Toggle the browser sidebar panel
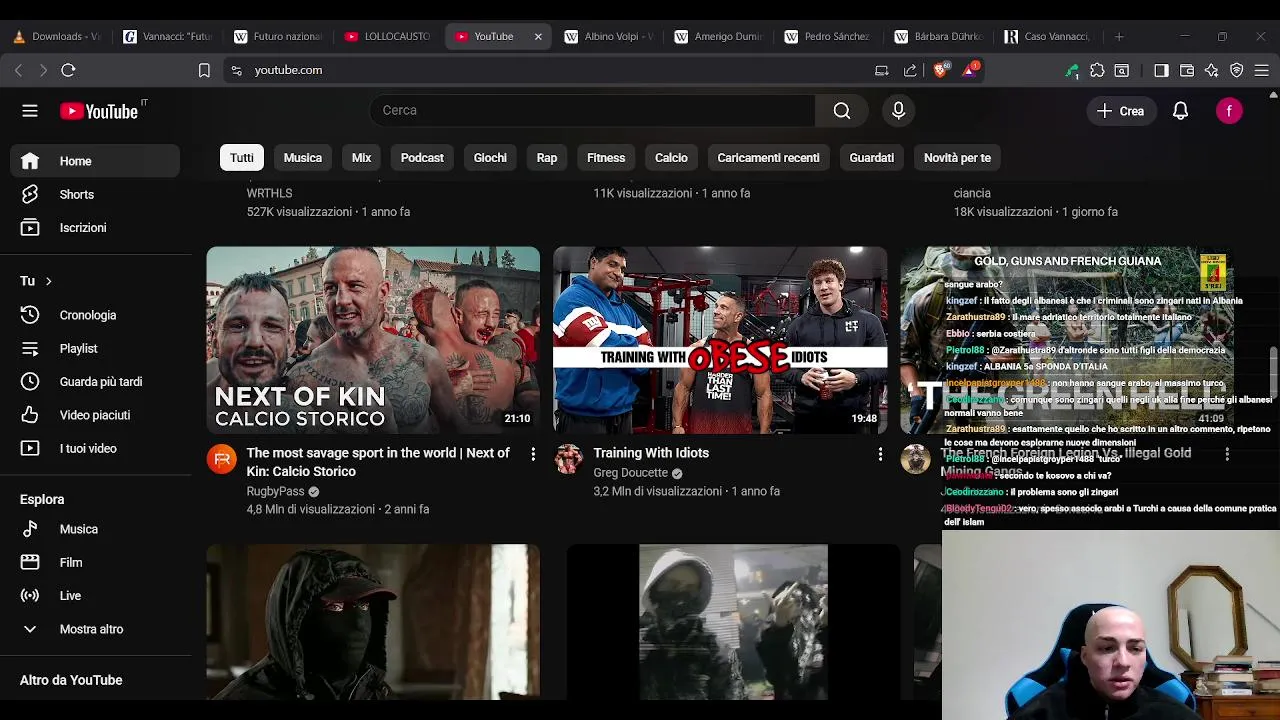The width and height of the screenshot is (1280, 720). coord(1161,70)
